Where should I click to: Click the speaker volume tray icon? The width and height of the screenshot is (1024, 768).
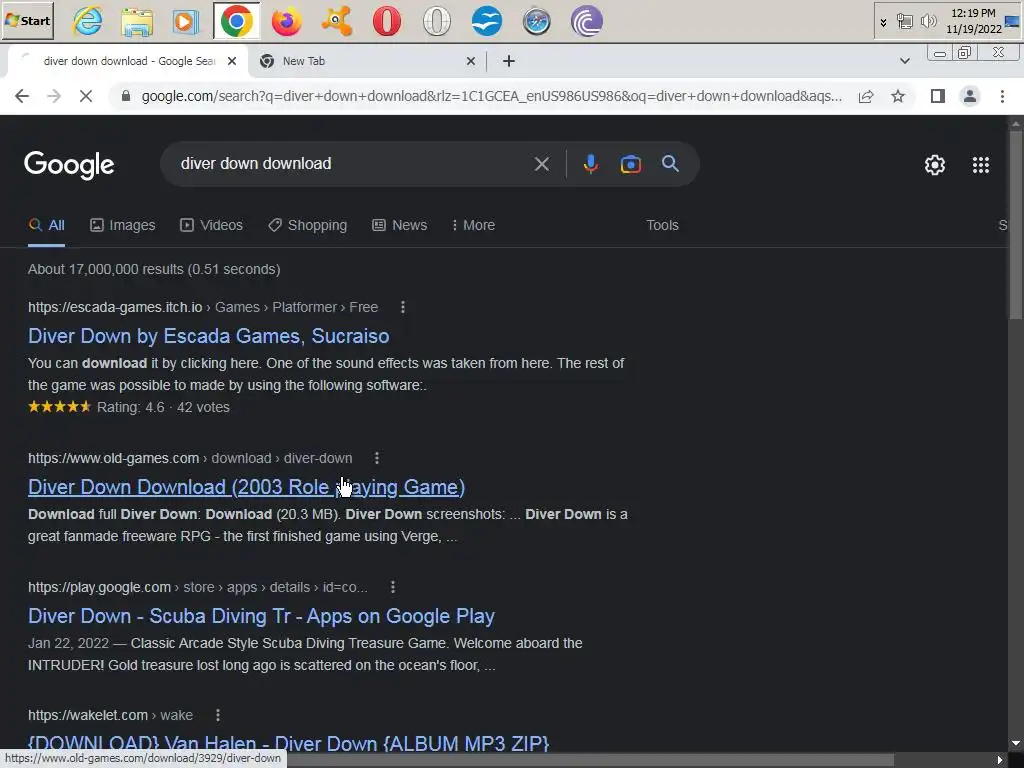click(927, 21)
